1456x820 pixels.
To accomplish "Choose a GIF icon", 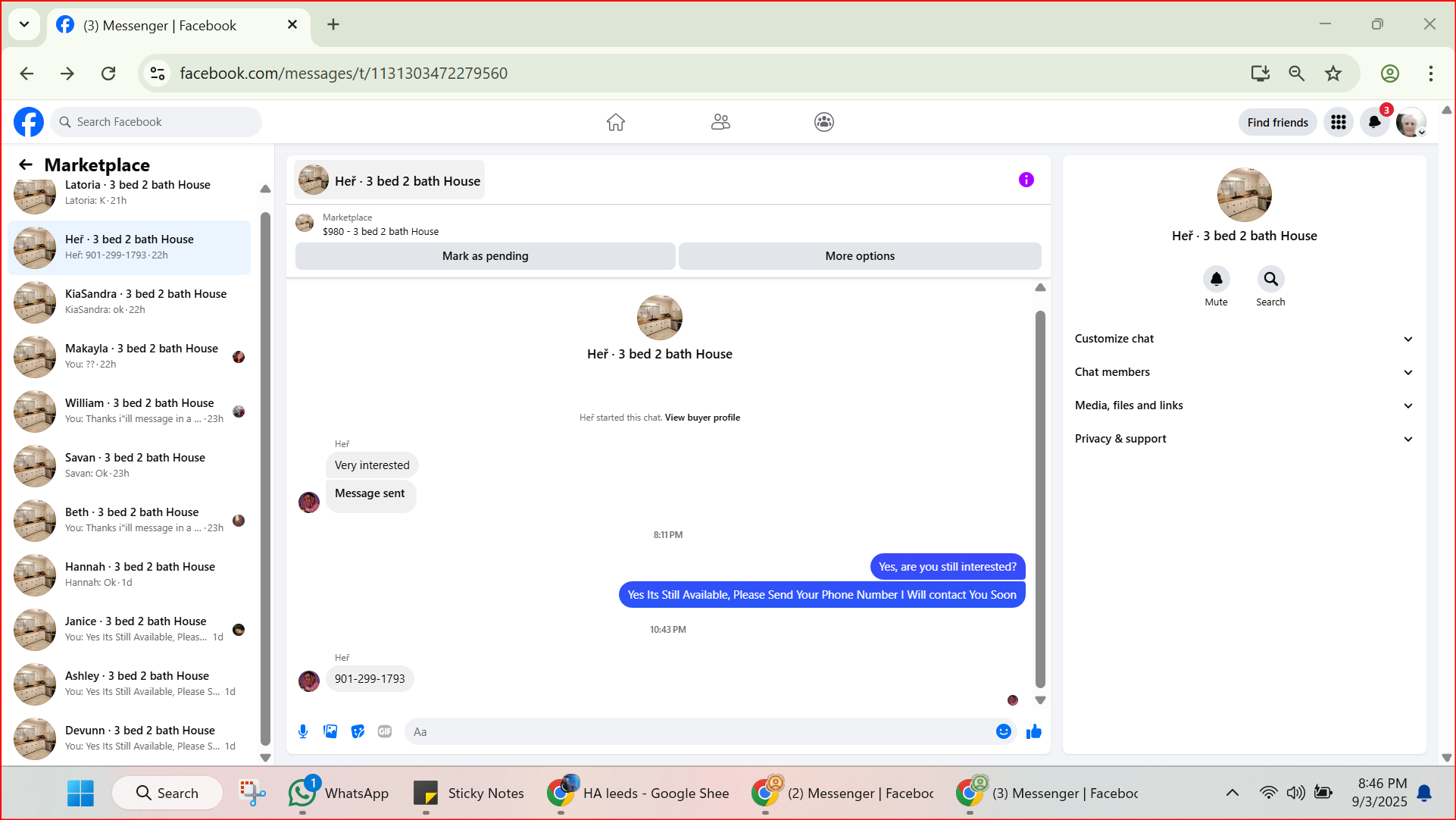I will pyautogui.click(x=385, y=731).
